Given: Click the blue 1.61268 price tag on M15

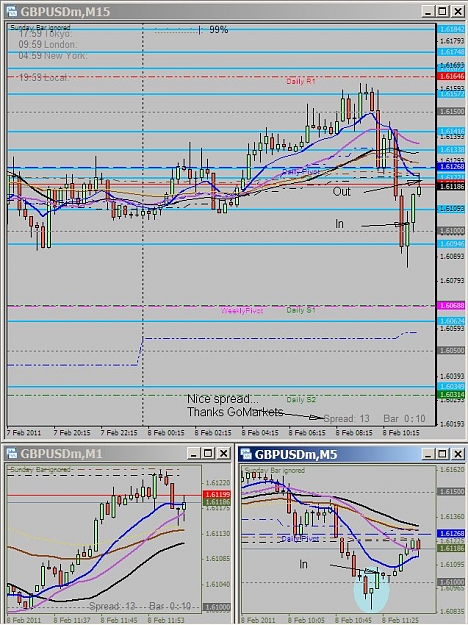Looking at the screenshot, I should [452, 167].
